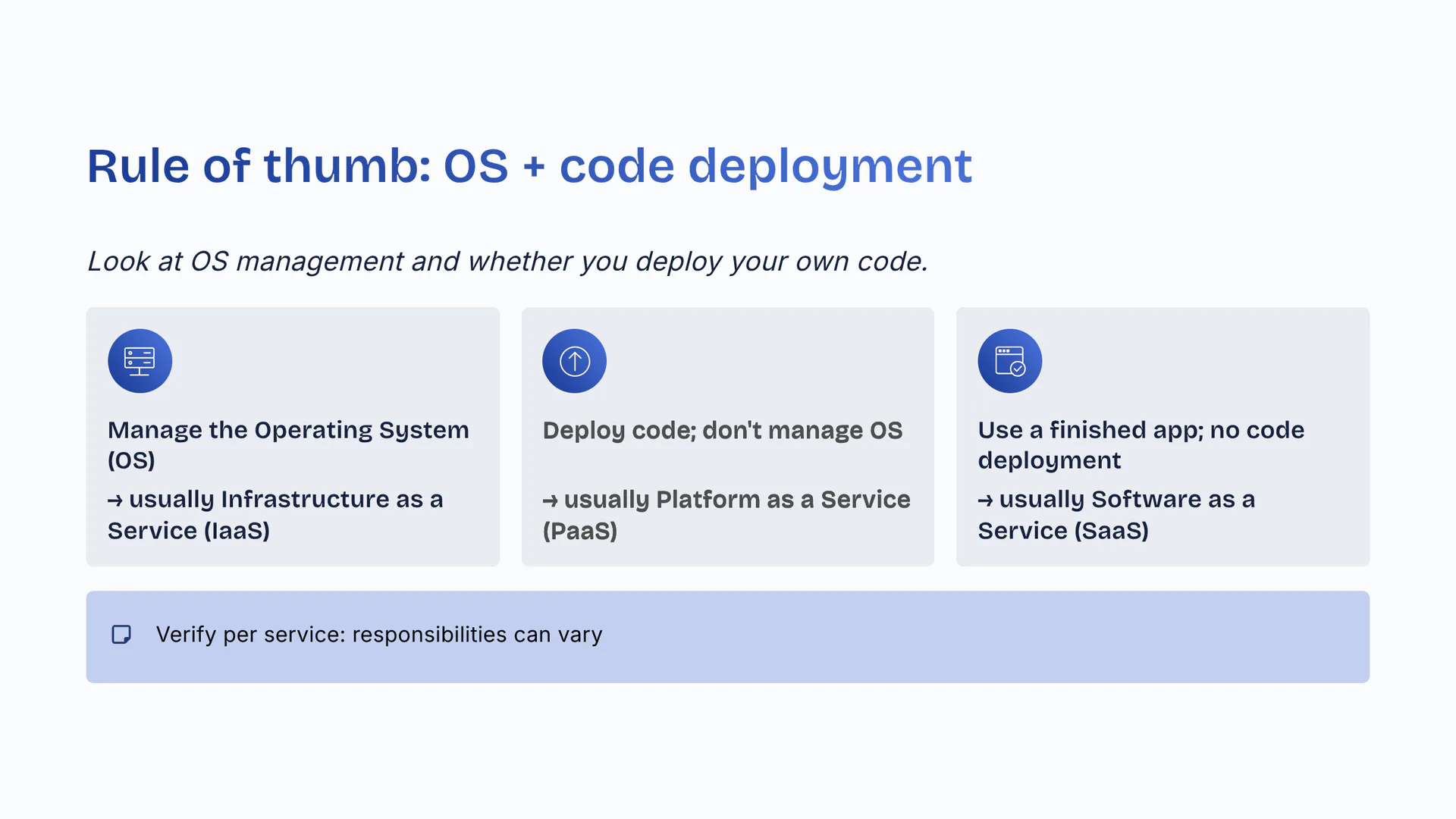Image resolution: width=1456 pixels, height=819 pixels.
Task: Click 'Verify per service: responsibilities can vary' note
Action: coord(378,635)
